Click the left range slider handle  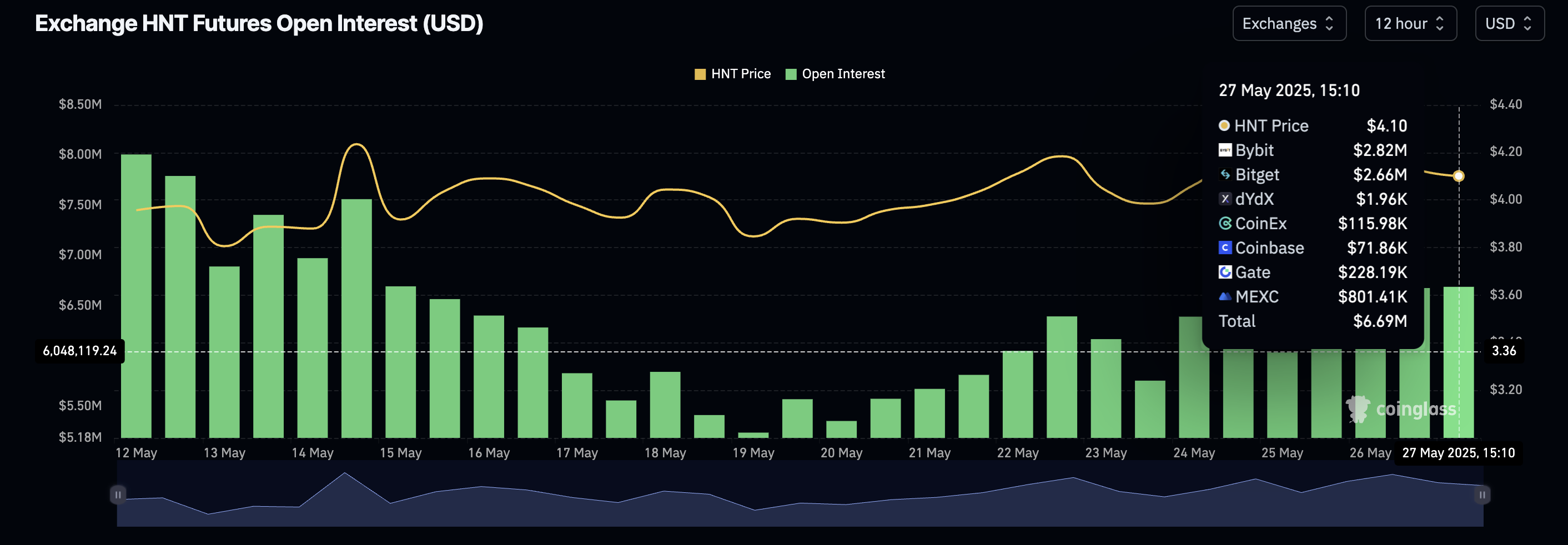point(118,494)
